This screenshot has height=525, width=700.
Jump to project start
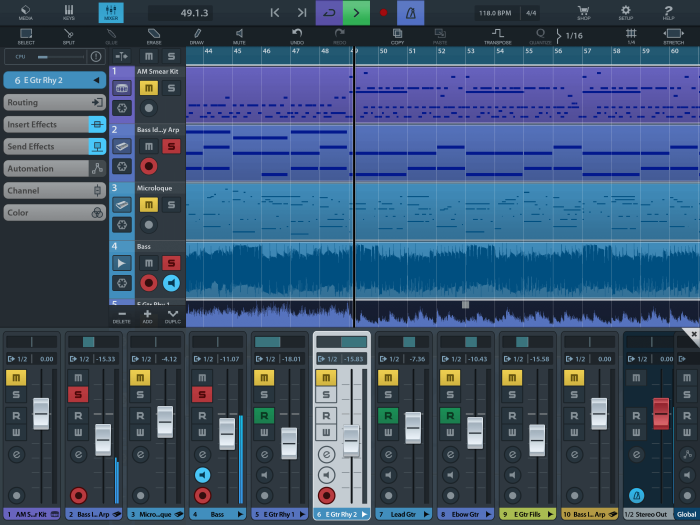pos(275,12)
